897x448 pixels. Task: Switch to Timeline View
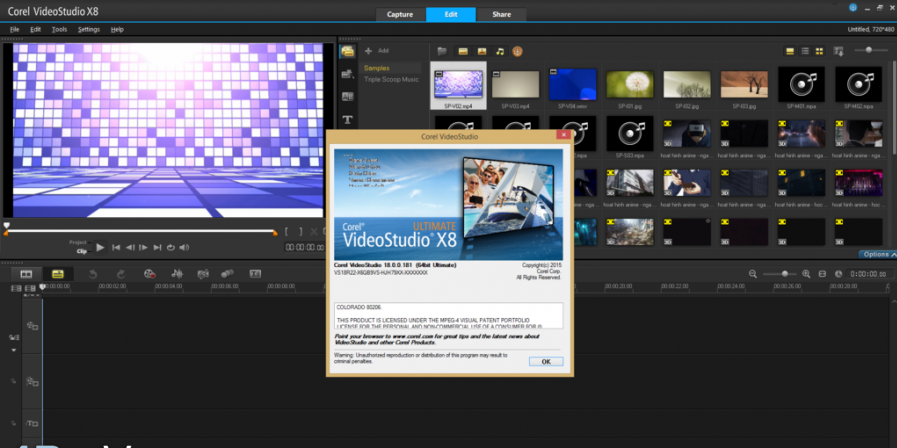pyautogui.click(x=58, y=274)
